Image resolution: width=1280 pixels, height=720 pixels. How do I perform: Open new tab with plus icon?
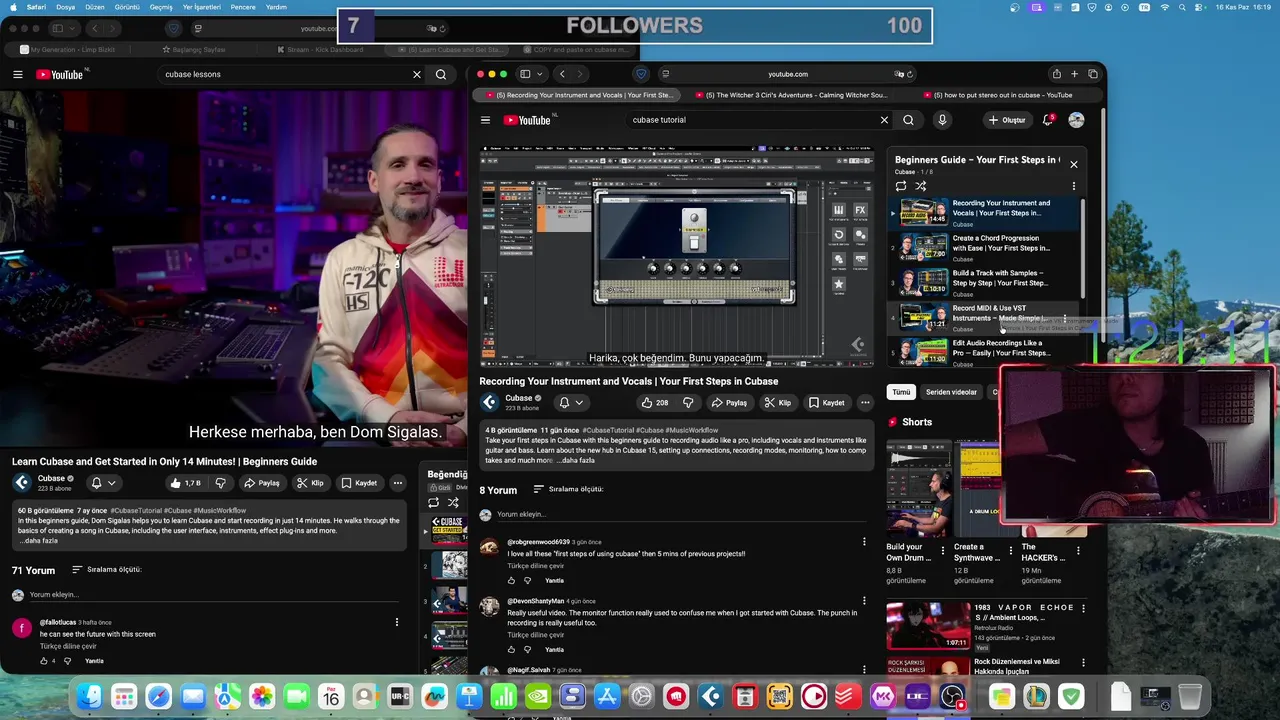pos(1075,74)
